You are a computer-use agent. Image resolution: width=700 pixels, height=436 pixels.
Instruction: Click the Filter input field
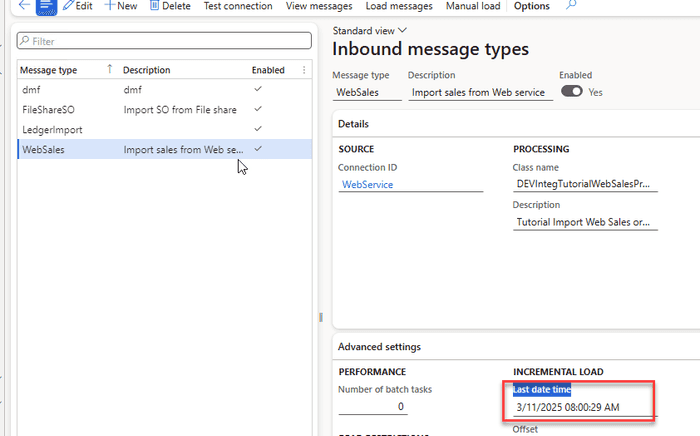click(x=166, y=42)
